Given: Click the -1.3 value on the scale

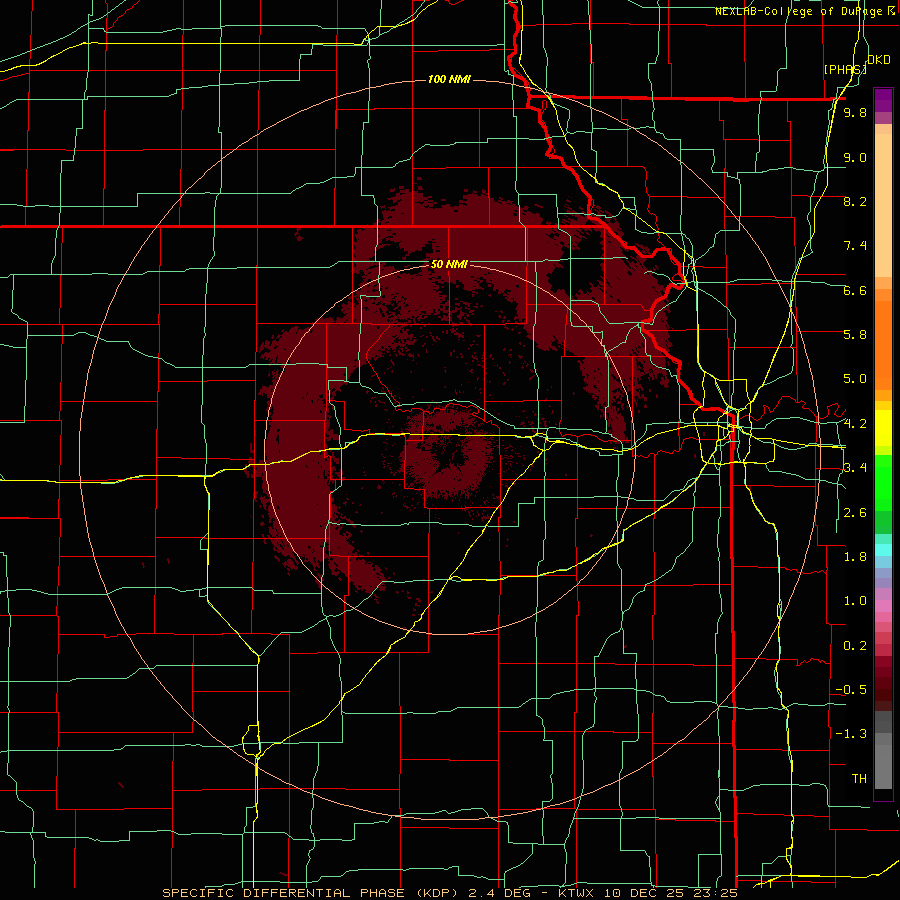Looking at the screenshot, I should pos(852,734).
